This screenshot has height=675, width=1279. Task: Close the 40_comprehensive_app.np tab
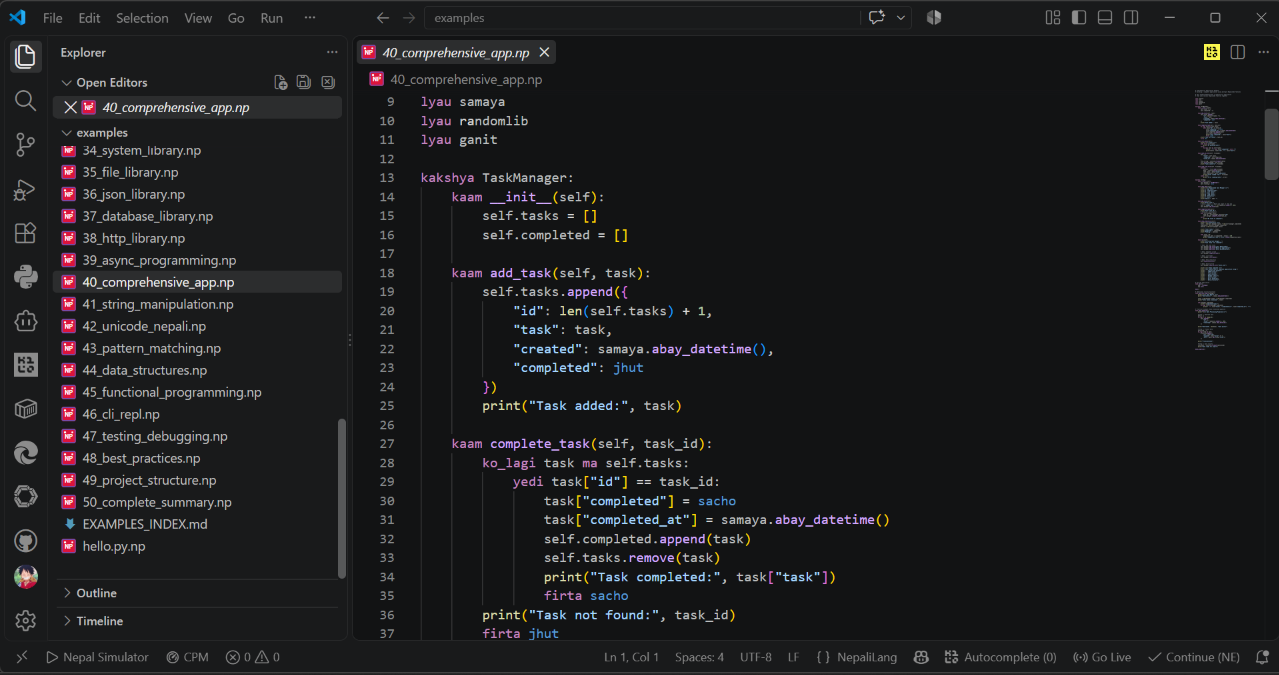544,52
